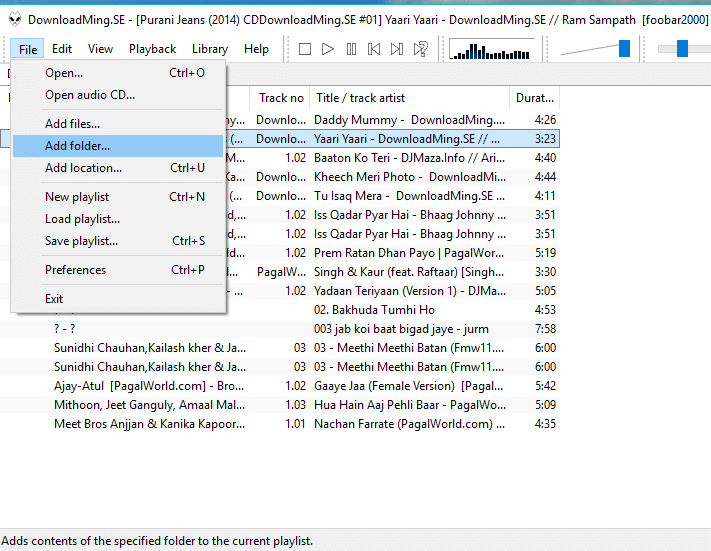This screenshot has width=711, height=551.
Task: Skip to the next track
Action: 397,49
